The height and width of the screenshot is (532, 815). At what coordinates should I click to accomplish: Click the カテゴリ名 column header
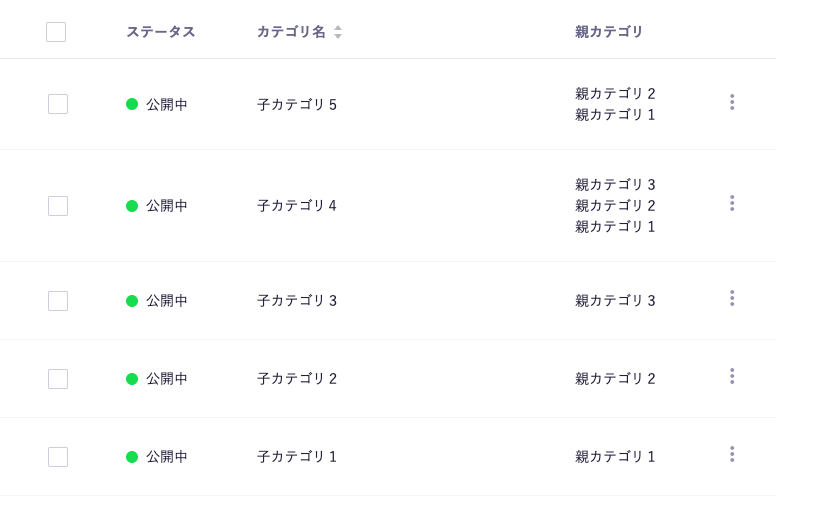291,32
